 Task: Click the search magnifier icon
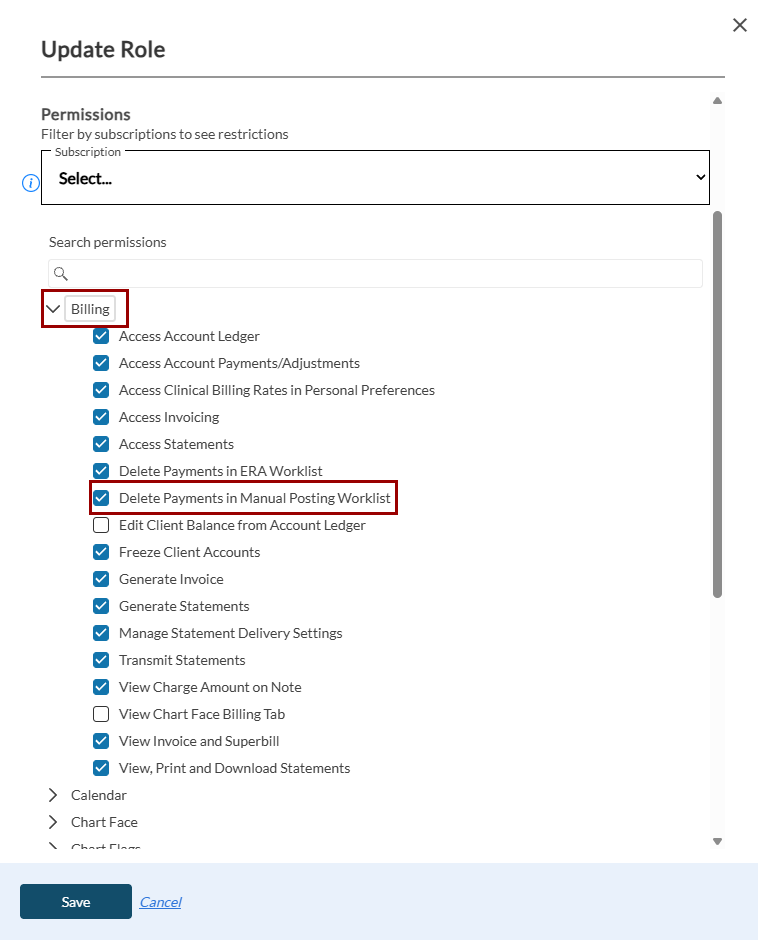[x=61, y=274]
